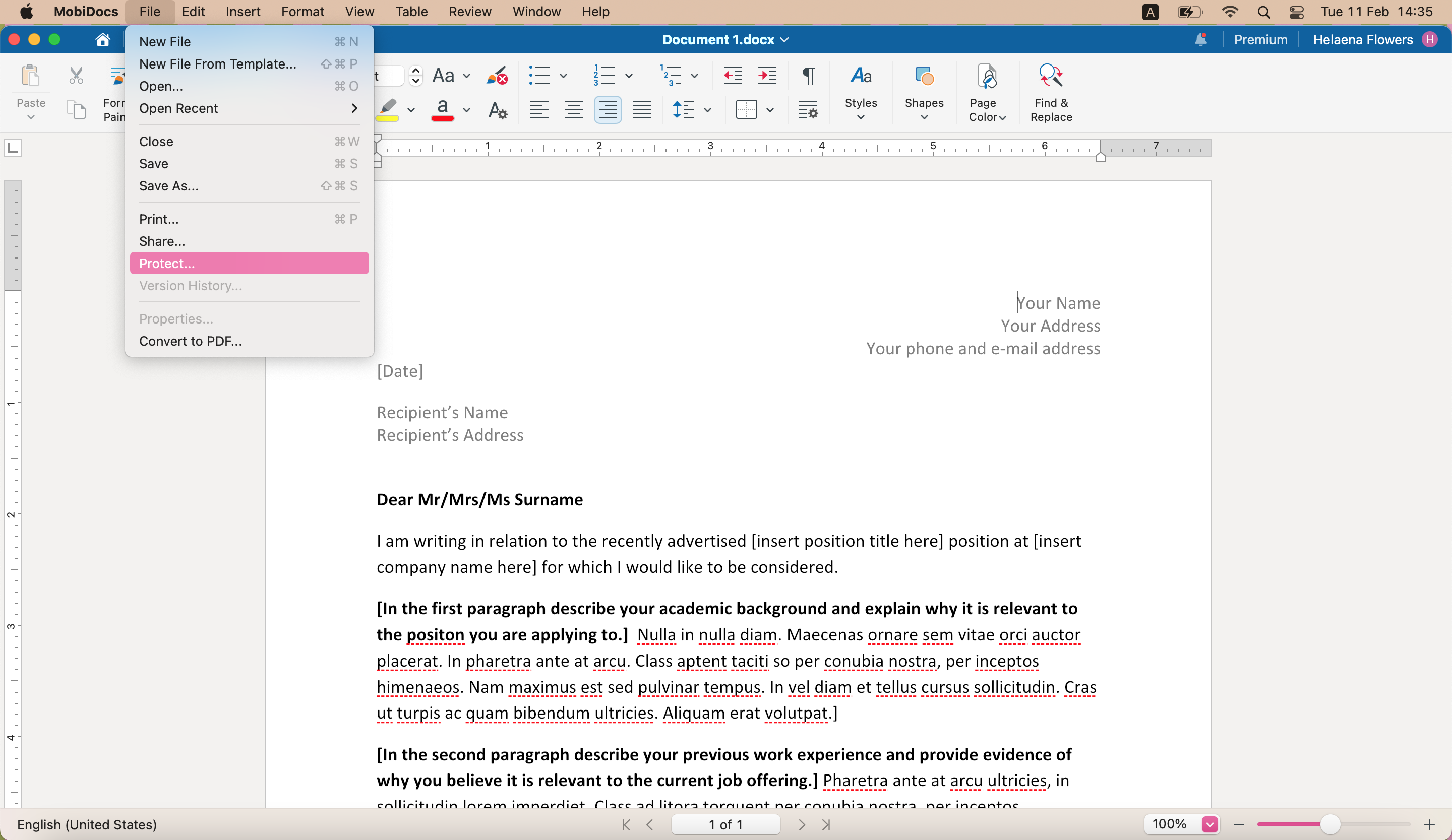1452x840 pixels.
Task: Click the Paste clipboard icon
Action: pos(30,76)
